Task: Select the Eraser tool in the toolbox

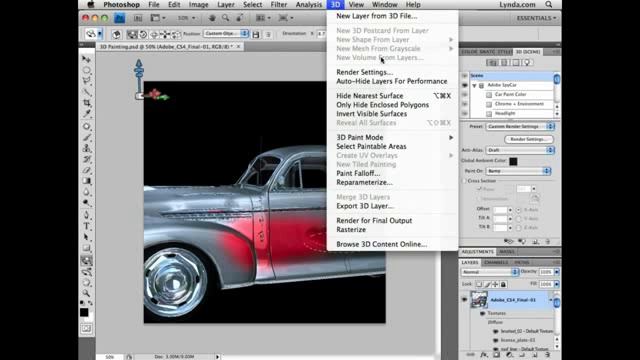Action: 87,170
